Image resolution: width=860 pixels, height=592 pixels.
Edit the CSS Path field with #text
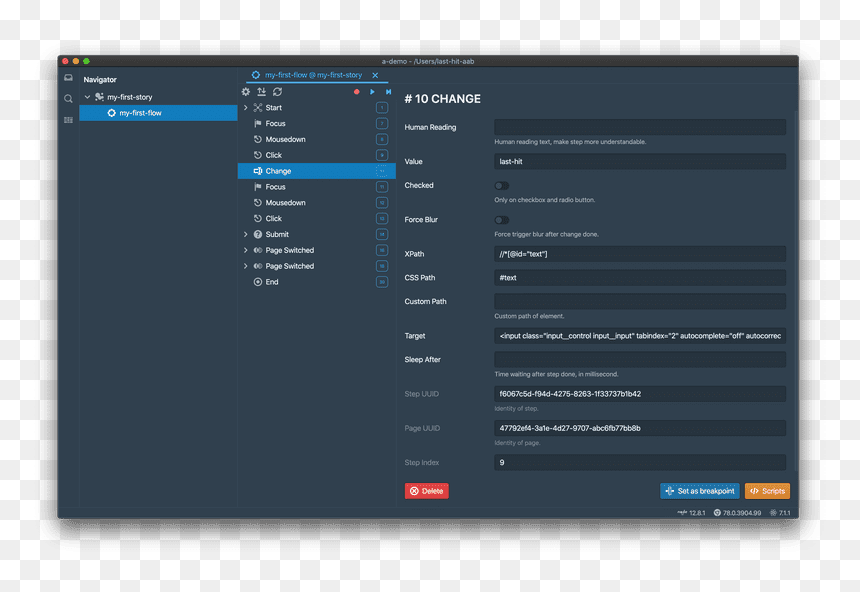640,278
